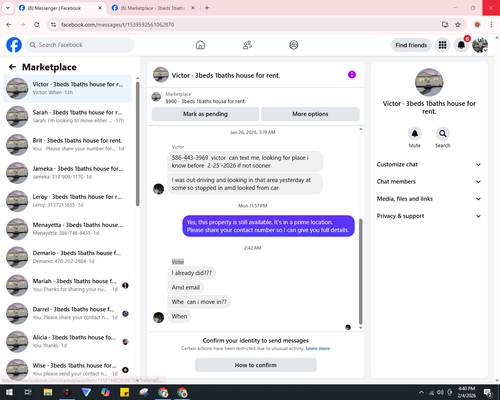The image size is (500, 400).
Task: Click the 'Whe can i move in??' message
Action: pyautogui.click(x=199, y=302)
